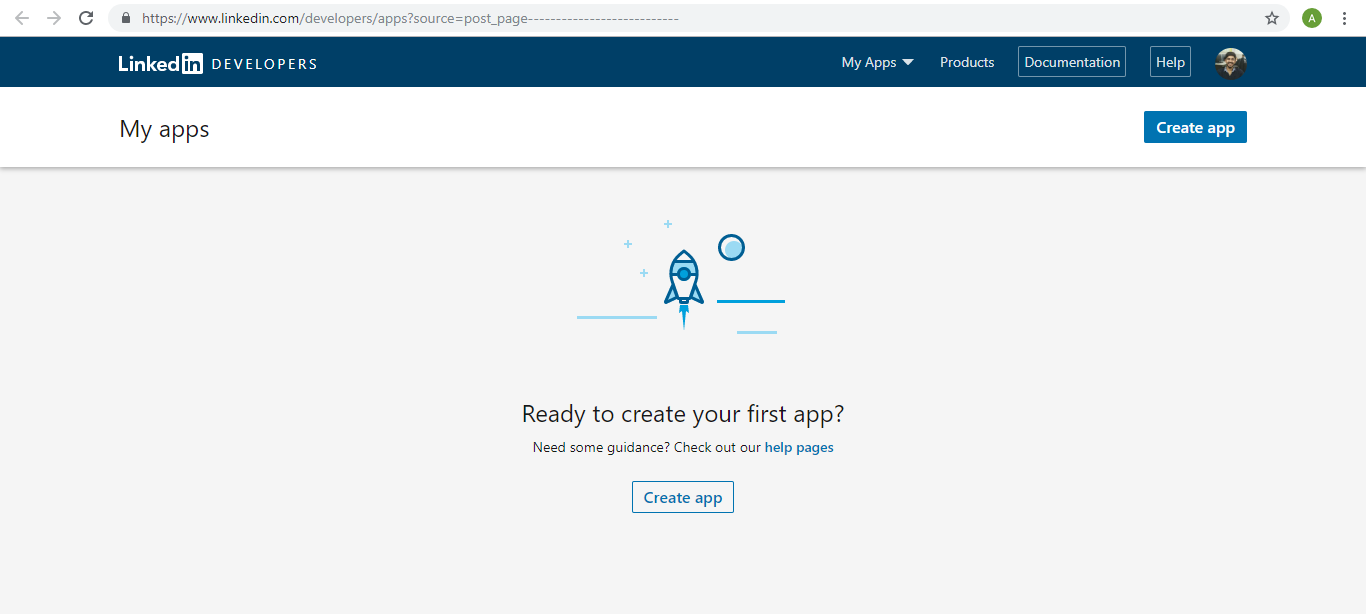
Task: Click the forward navigation arrow
Action: click(53, 18)
